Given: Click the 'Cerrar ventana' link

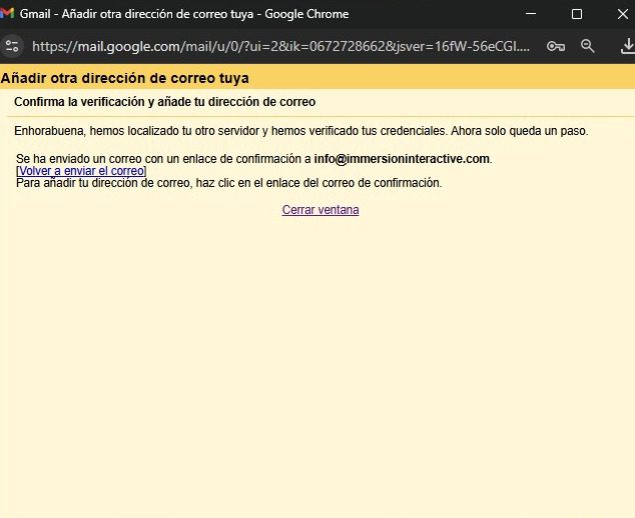Looking at the screenshot, I should [x=320, y=210].
